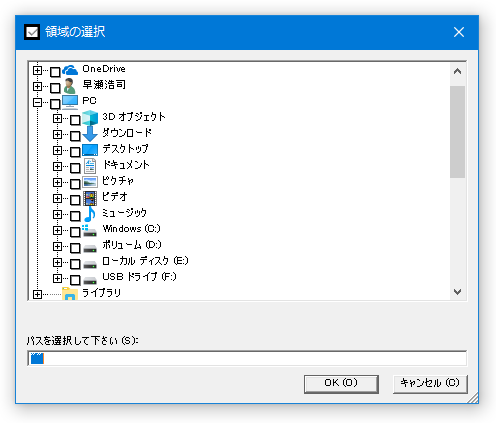This screenshot has height=423, width=496.
Task: Click the 3D オブジェクト cube icon
Action: (x=90, y=118)
